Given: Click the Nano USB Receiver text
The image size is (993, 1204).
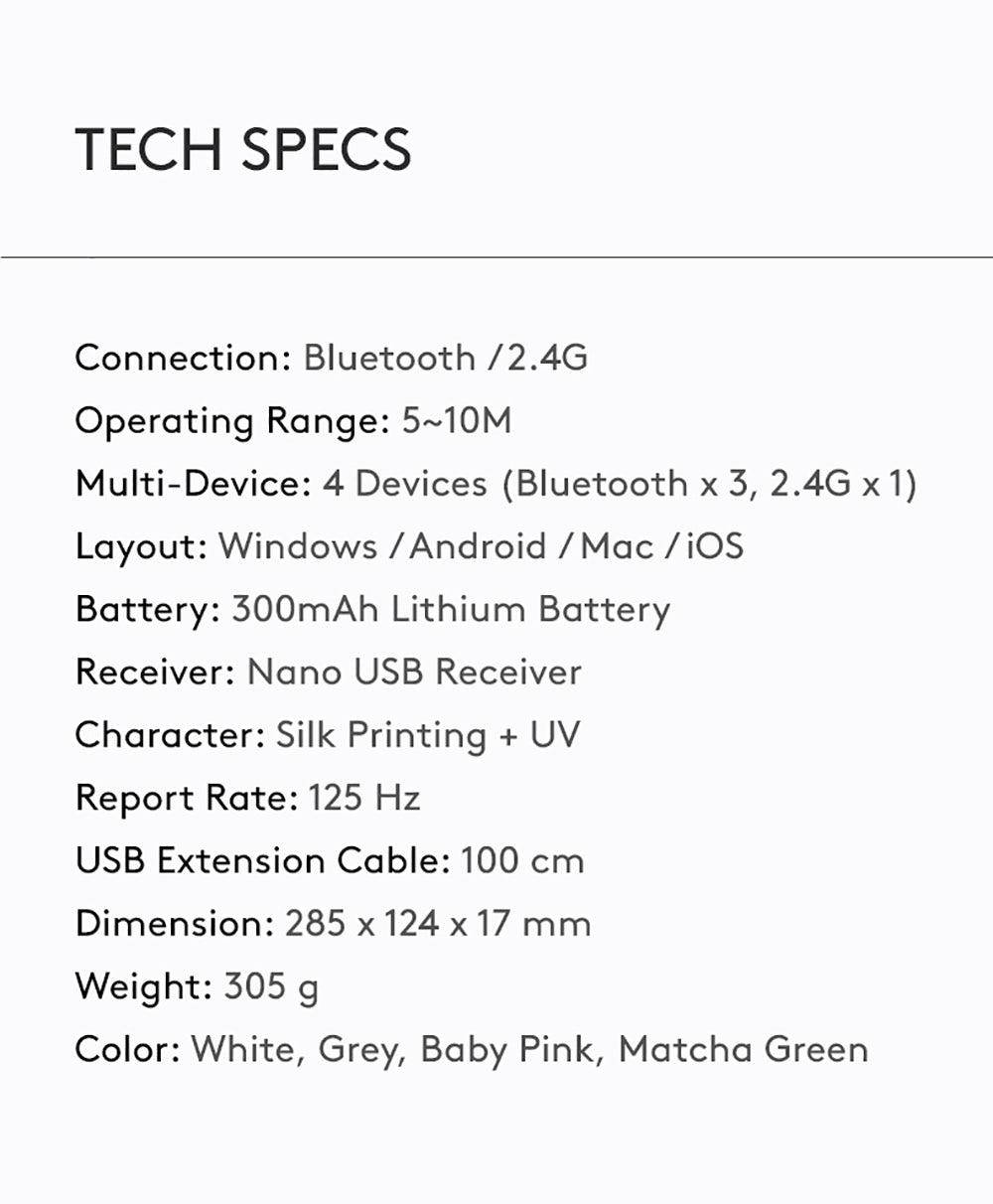Looking at the screenshot, I should [x=414, y=673].
